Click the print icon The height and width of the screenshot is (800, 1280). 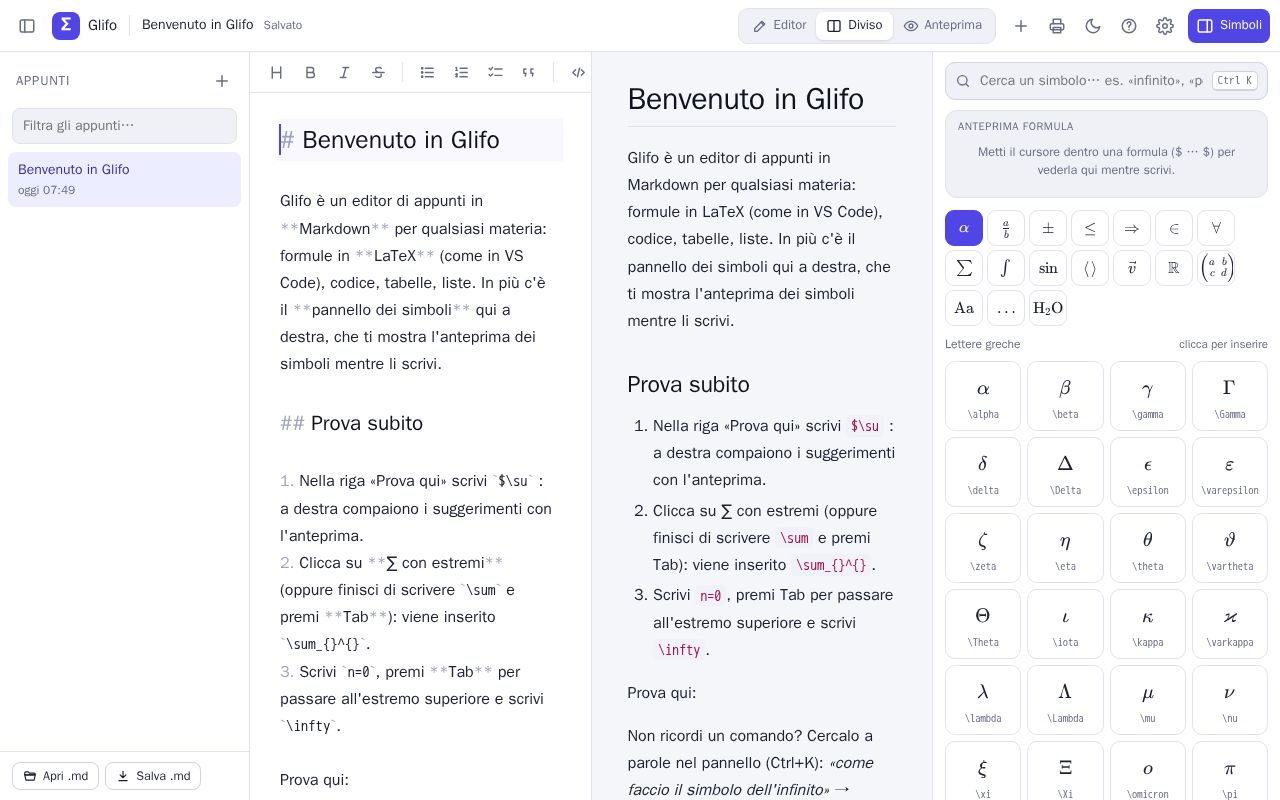(x=1057, y=26)
